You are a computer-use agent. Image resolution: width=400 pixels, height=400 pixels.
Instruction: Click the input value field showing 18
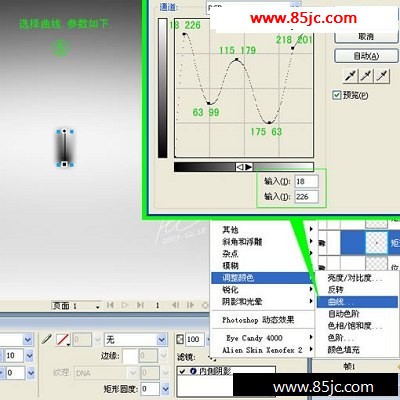tap(306, 181)
